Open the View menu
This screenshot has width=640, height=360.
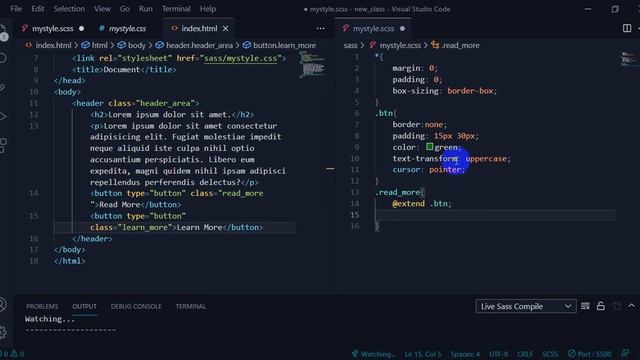(102, 9)
